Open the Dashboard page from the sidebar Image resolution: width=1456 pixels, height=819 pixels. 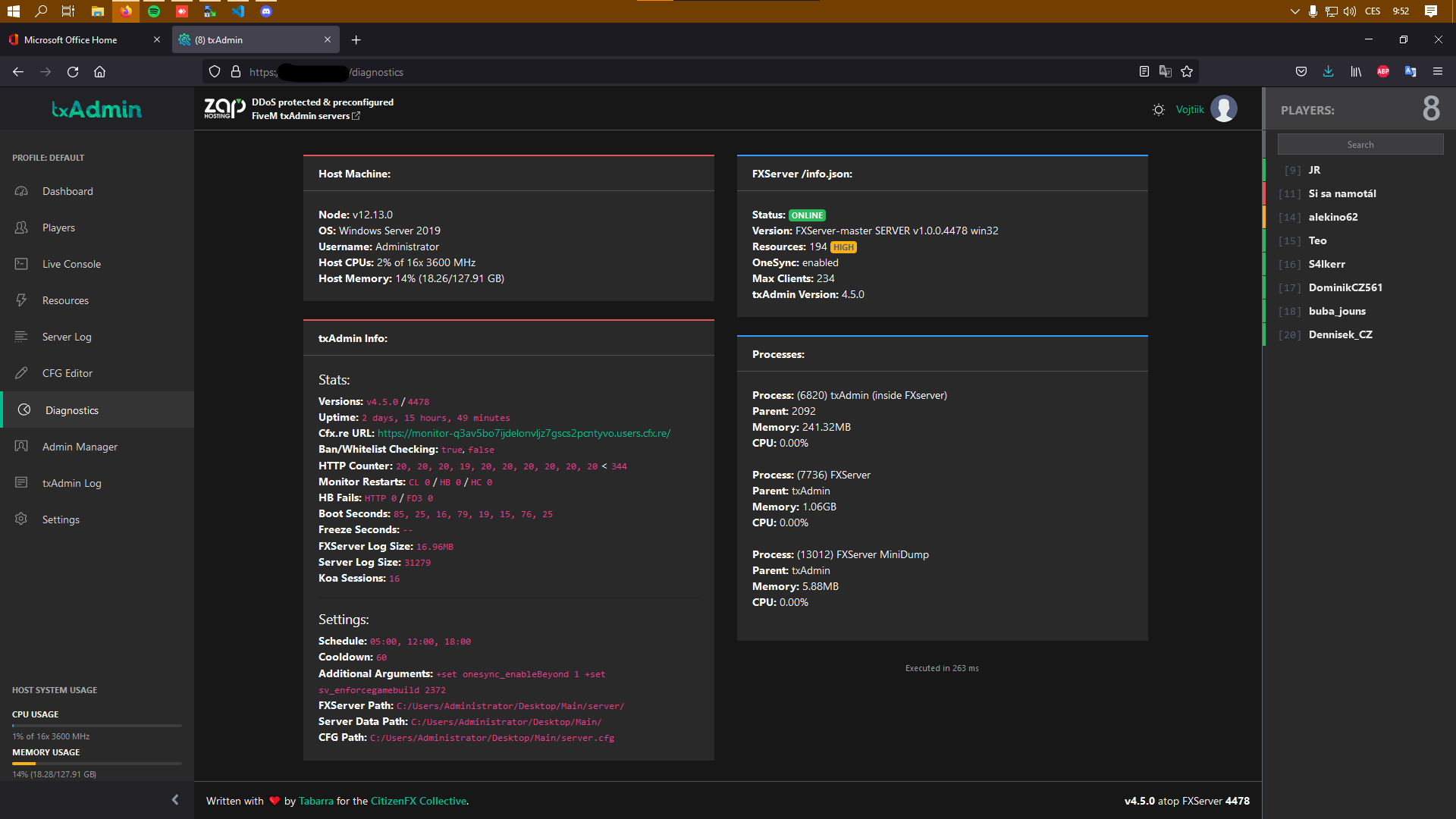coord(67,191)
